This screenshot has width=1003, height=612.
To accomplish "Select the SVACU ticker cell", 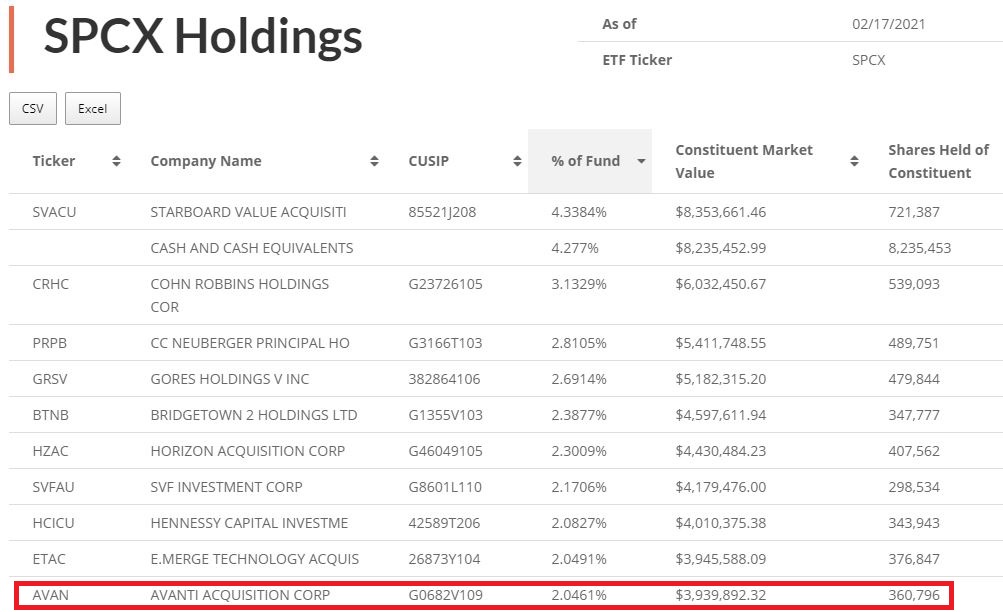I will 54,212.
